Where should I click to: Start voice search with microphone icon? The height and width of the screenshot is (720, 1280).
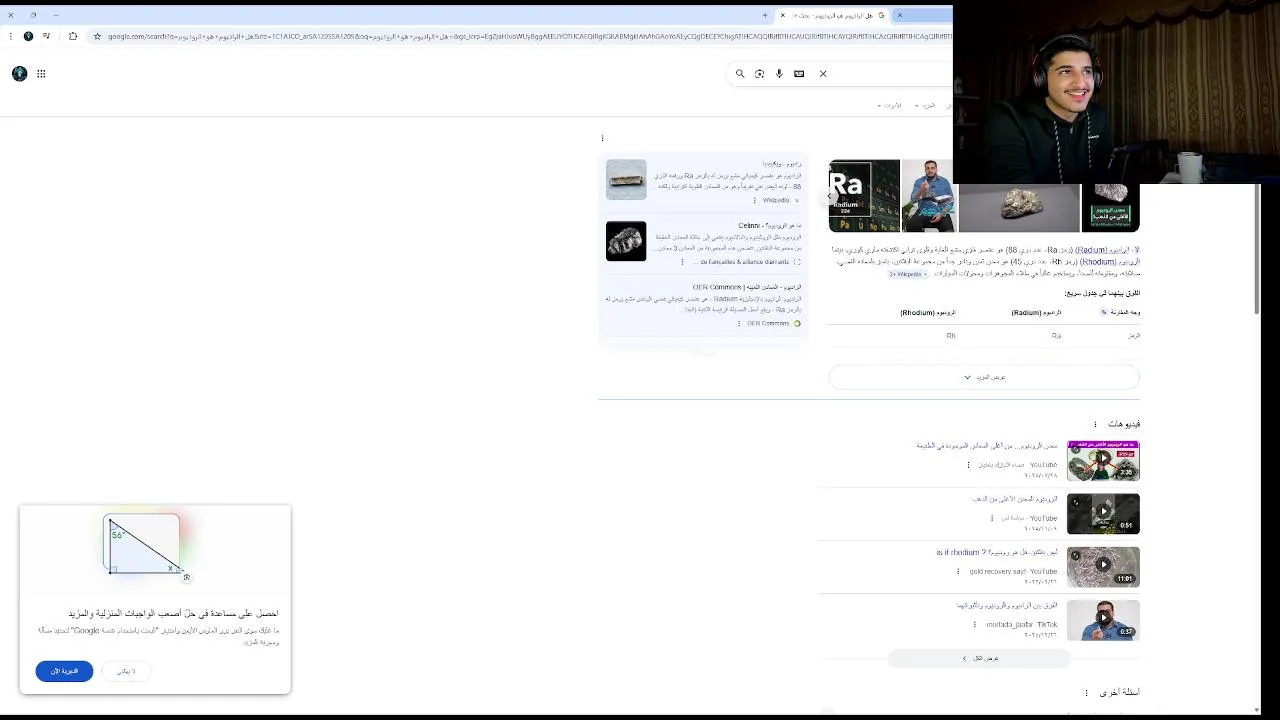779,73
